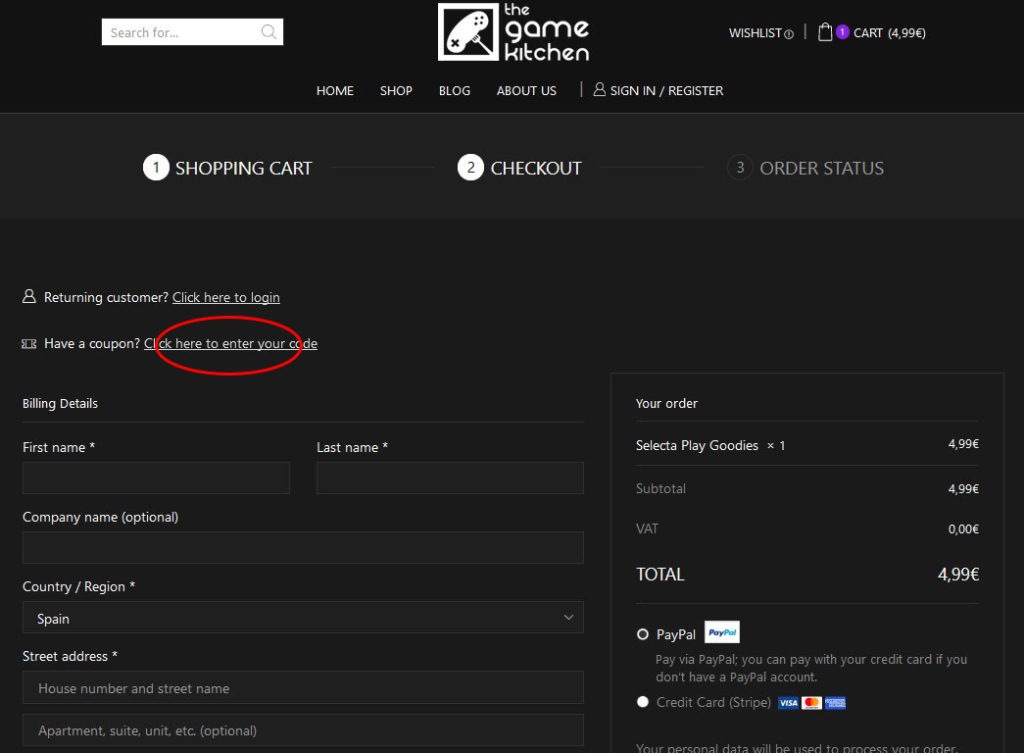This screenshot has height=753, width=1024.
Task: Focus the First name field
Action: click(156, 478)
